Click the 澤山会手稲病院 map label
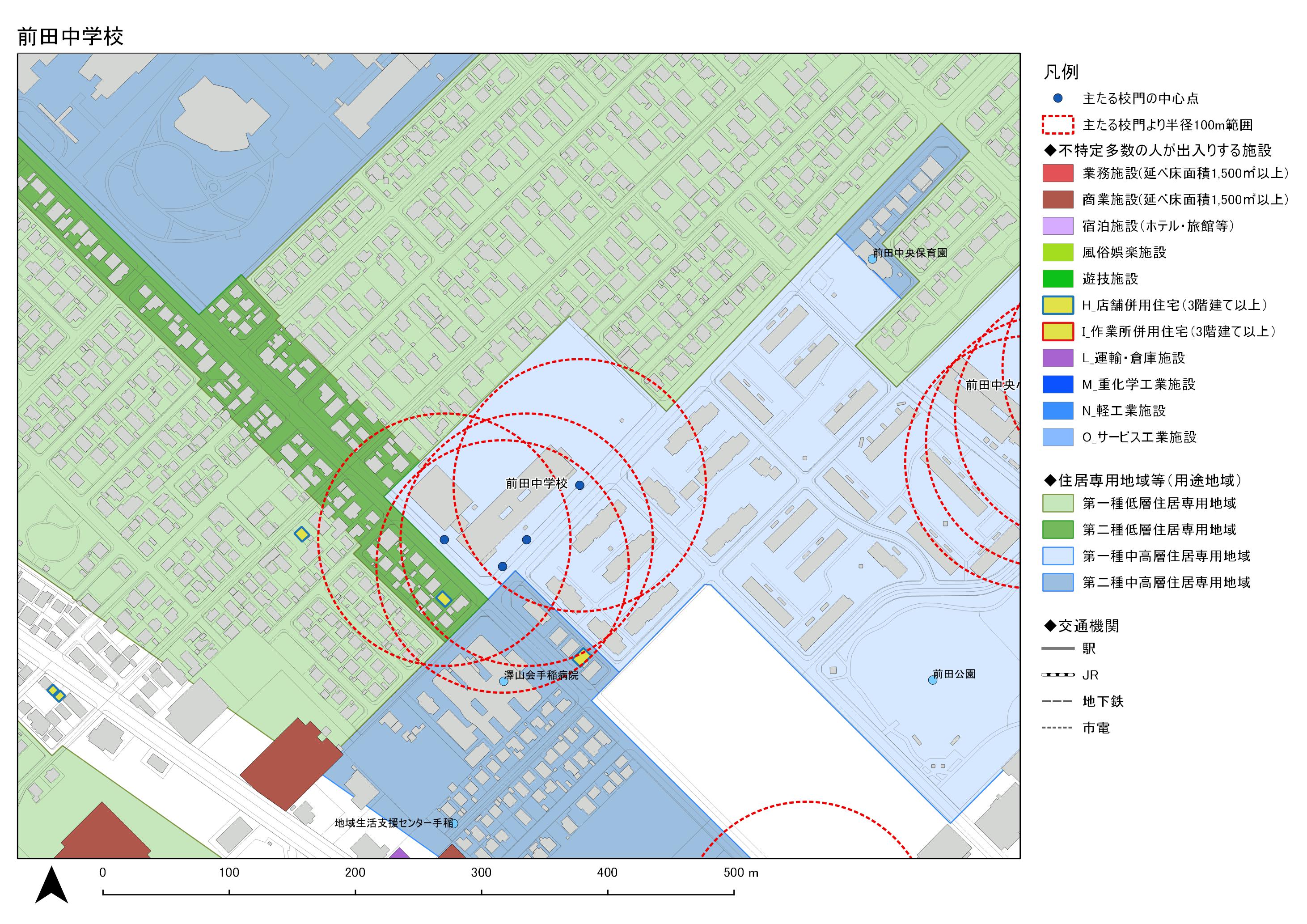Image resolution: width=1307 pixels, height=924 pixels. point(541,675)
